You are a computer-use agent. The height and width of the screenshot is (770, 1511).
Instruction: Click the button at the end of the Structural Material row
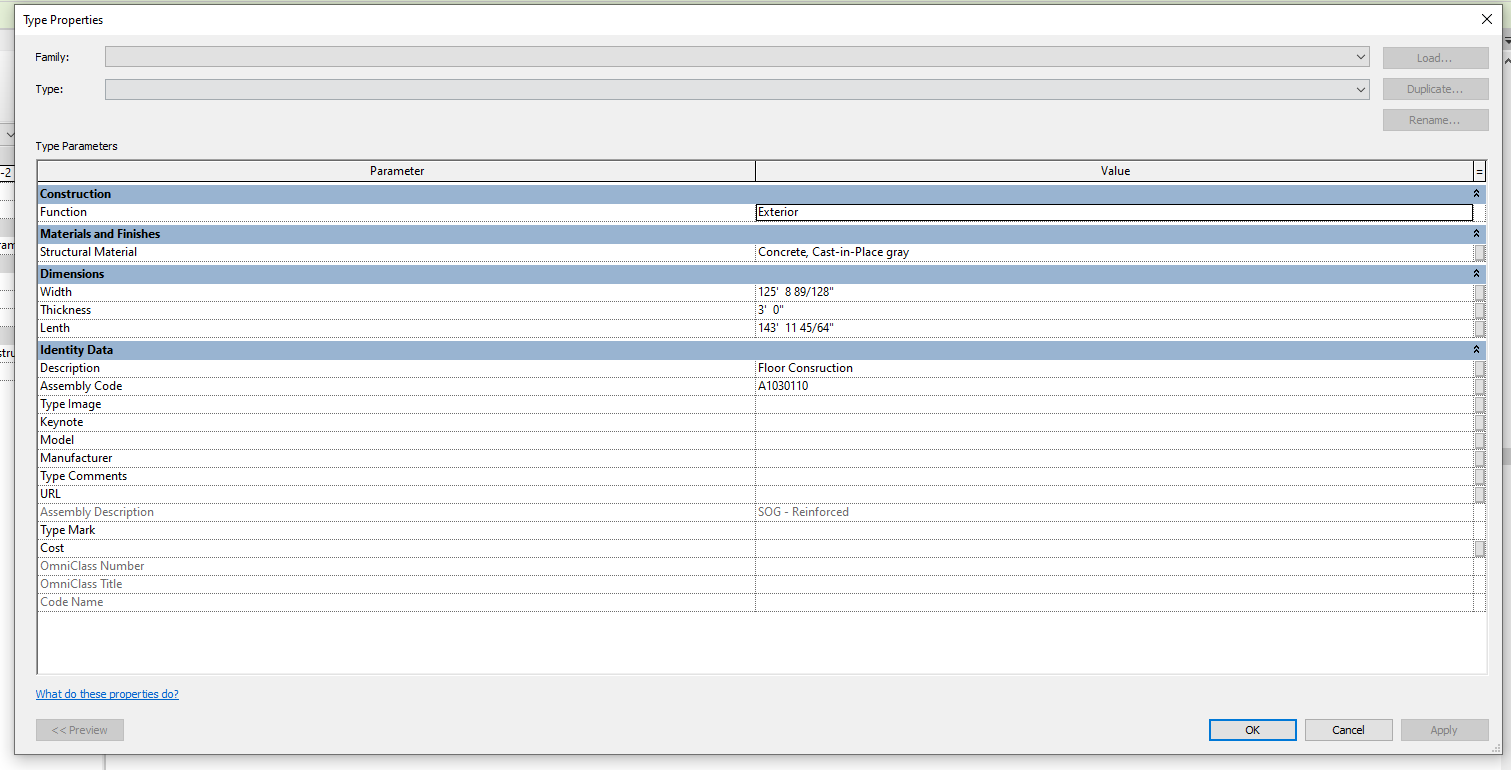[1480, 251]
